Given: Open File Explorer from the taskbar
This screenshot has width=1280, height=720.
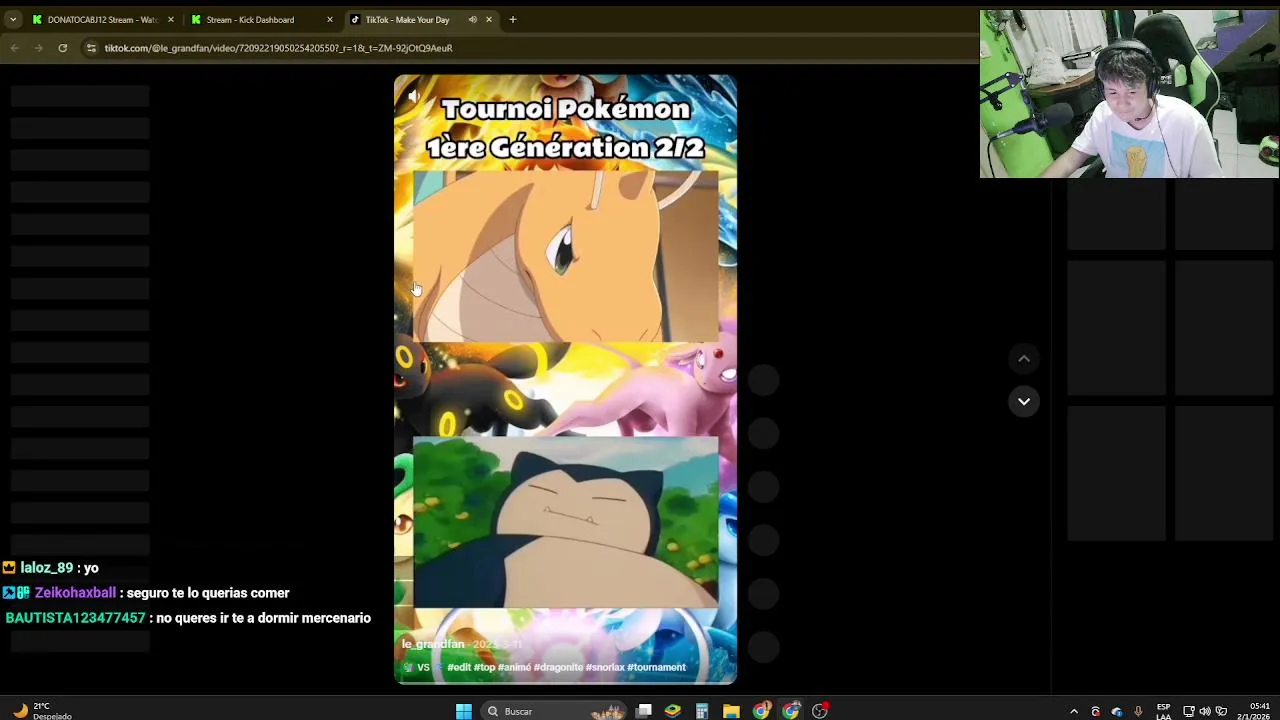Looking at the screenshot, I should click(732, 711).
